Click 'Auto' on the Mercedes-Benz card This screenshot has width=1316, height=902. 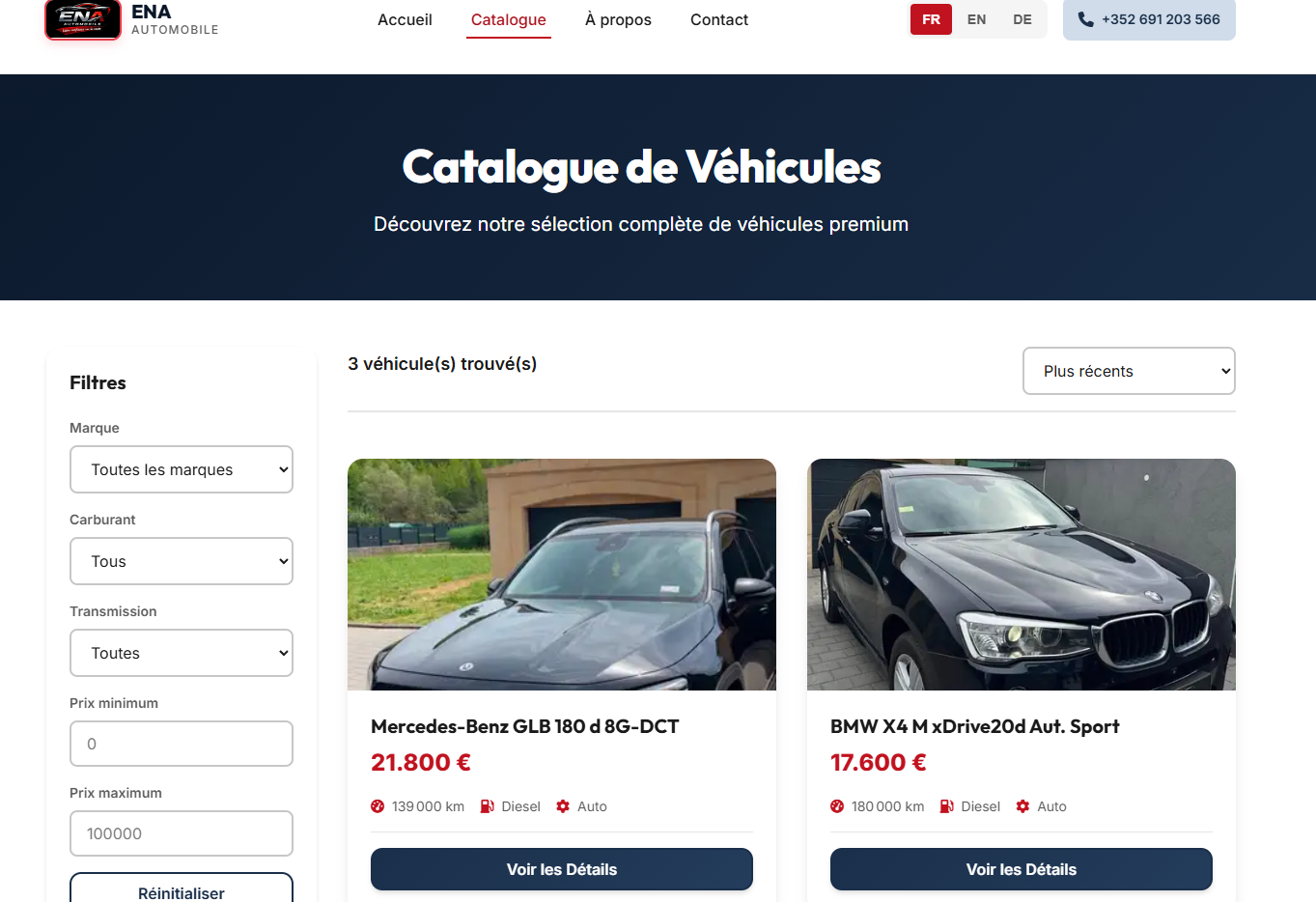[592, 806]
